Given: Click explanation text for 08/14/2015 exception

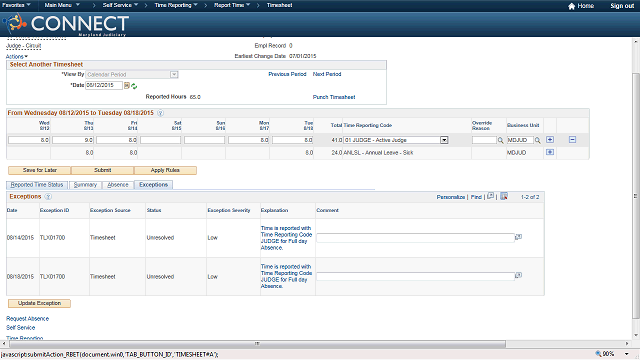Looking at the screenshot, I should coord(287,238).
